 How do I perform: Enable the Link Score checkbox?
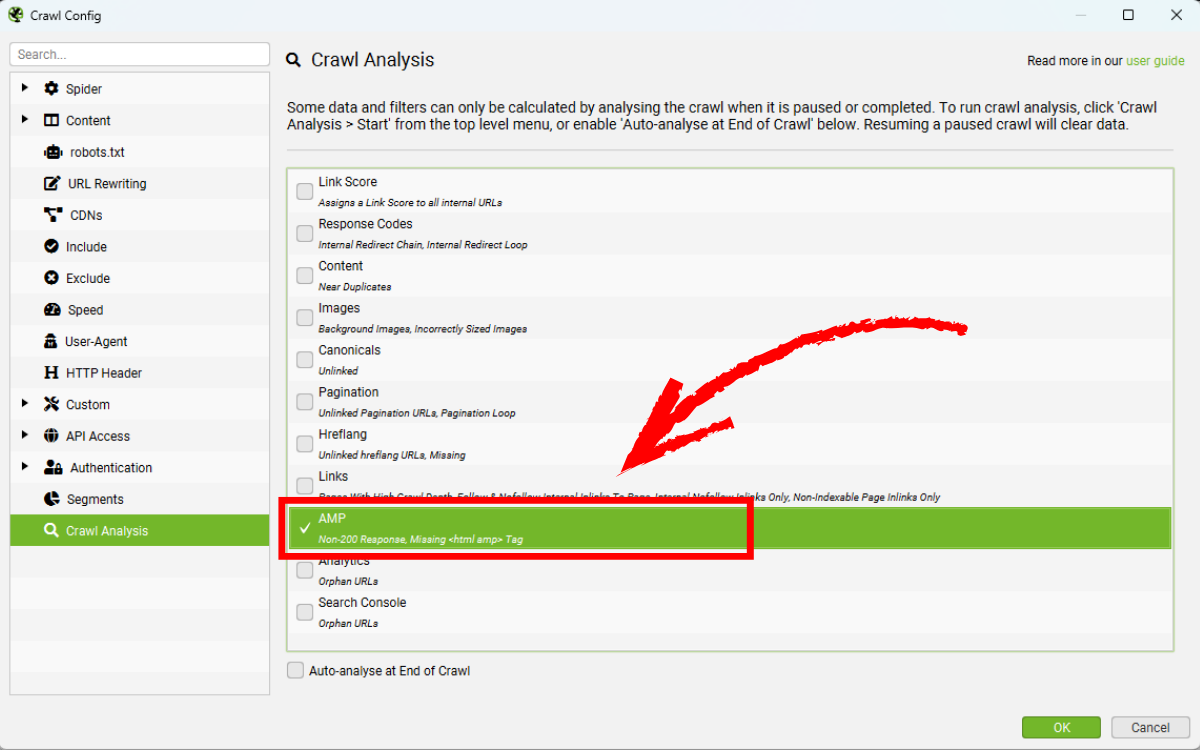tap(305, 191)
